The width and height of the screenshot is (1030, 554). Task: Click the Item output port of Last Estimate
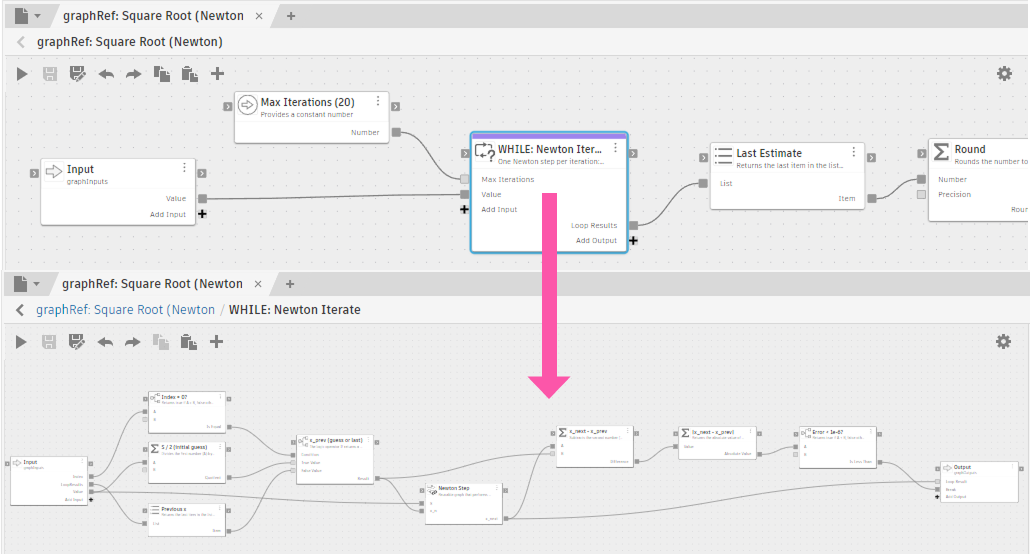872,198
